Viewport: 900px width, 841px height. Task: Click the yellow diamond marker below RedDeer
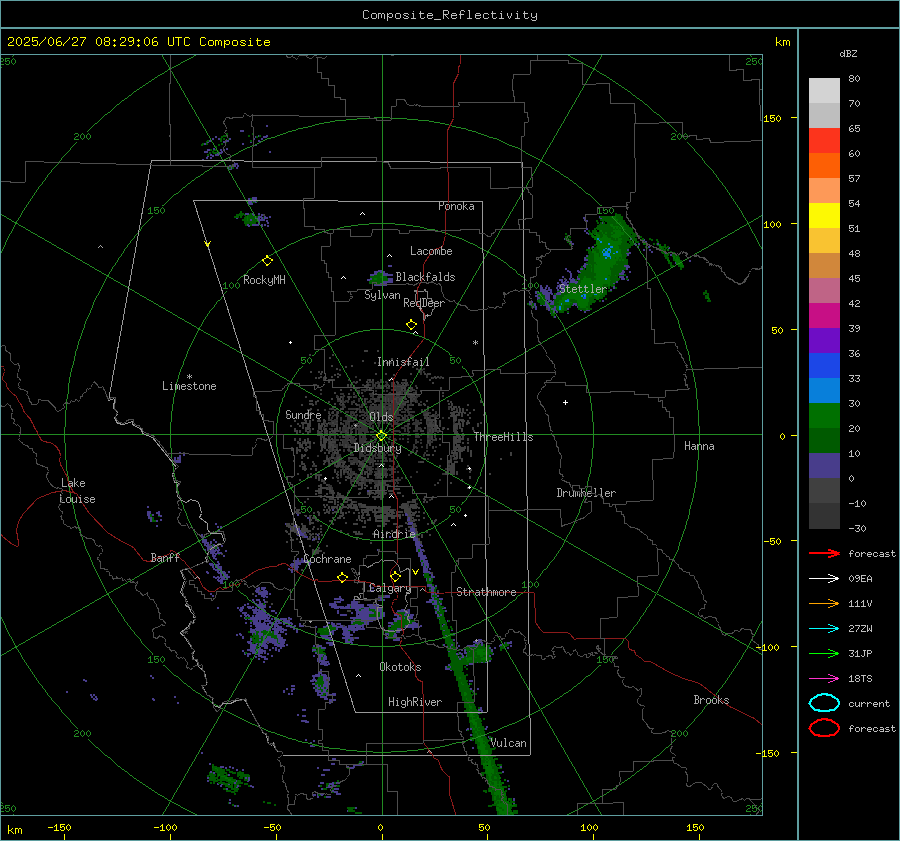click(411, 325)
